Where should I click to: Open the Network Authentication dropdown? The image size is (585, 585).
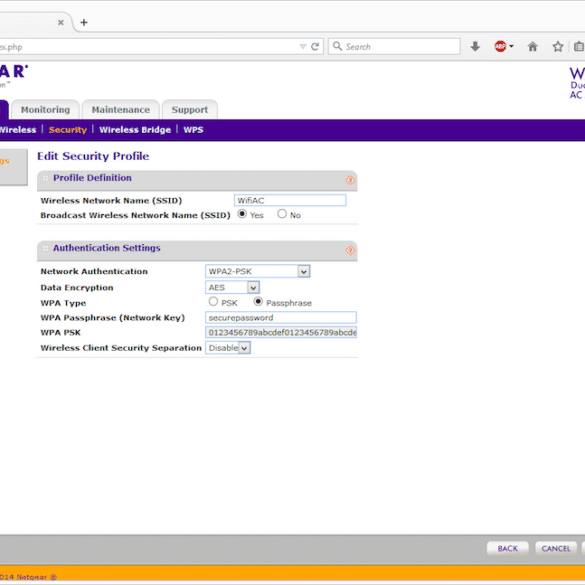point(257,271)
